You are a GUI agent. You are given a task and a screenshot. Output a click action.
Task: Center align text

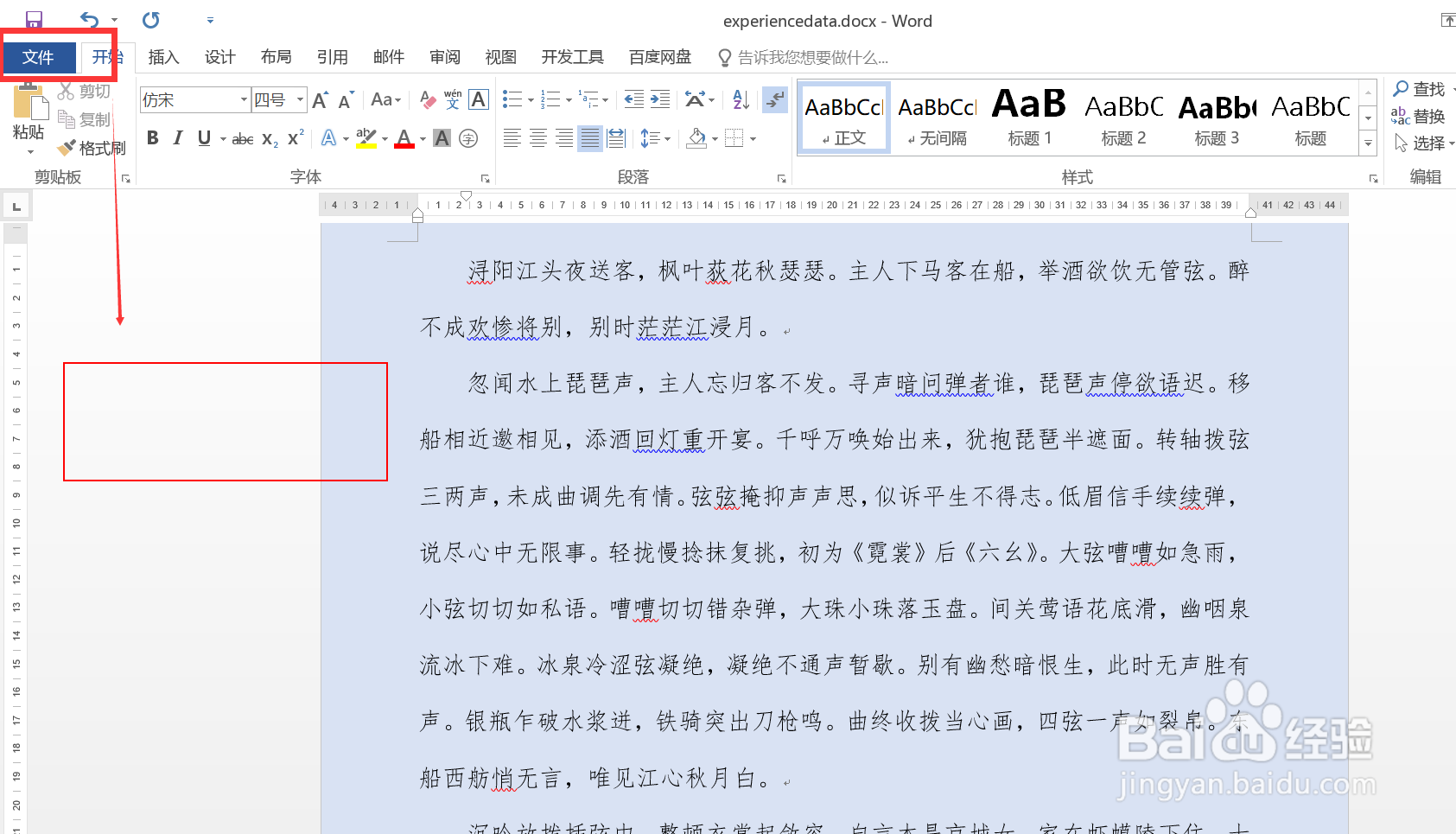tap(538, 138)
